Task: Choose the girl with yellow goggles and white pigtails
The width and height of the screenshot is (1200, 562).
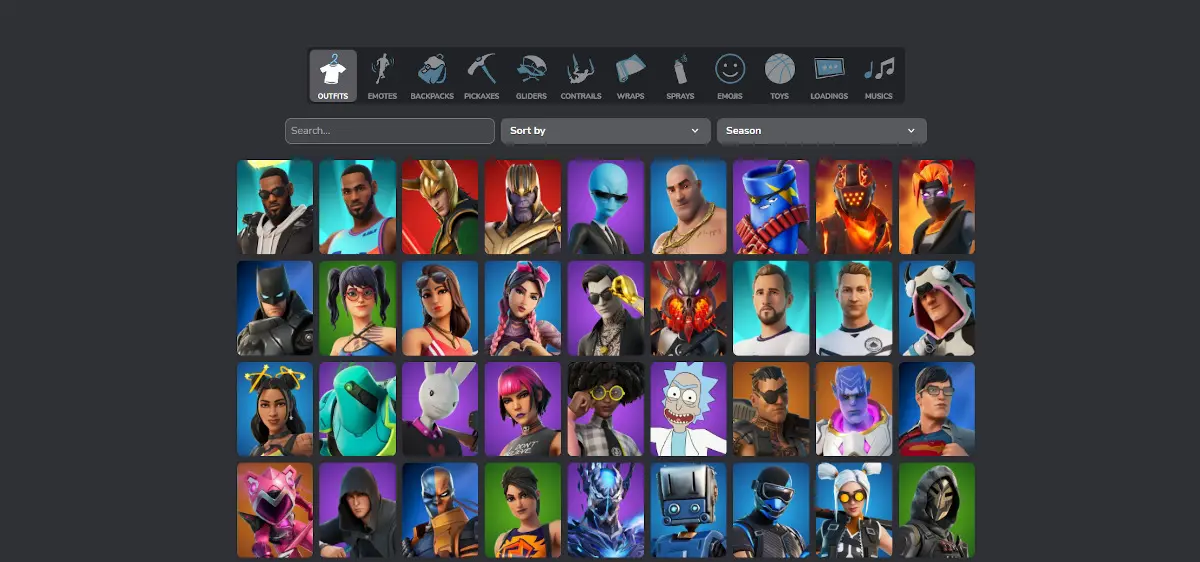Action: [x=854, y=510]
